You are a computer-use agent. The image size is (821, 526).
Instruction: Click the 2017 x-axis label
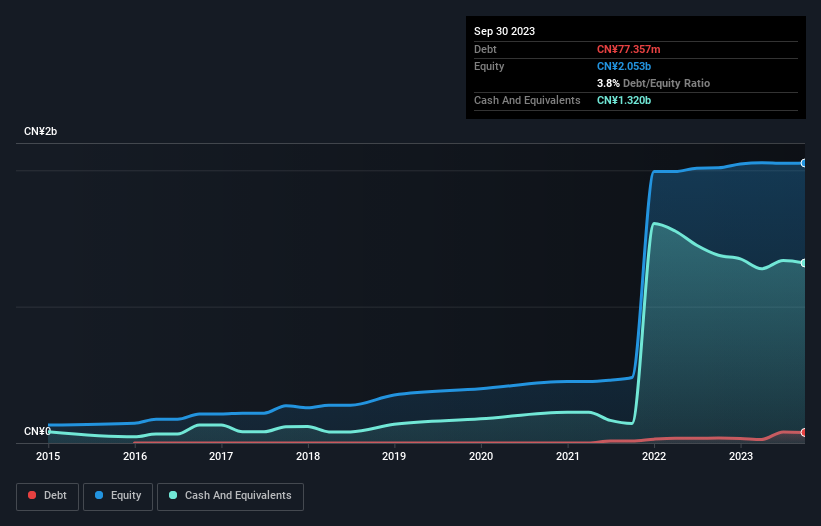pos(221,456)
